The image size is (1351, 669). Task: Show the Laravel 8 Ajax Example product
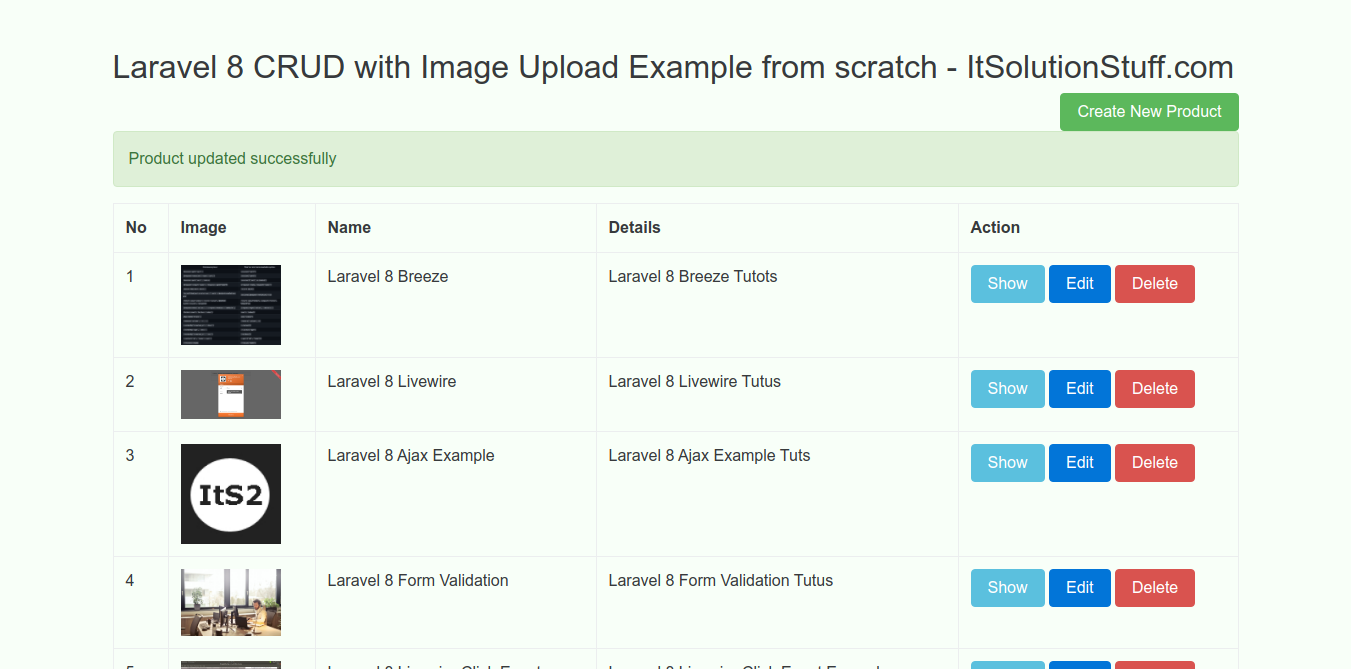[x=1007, y=463]
